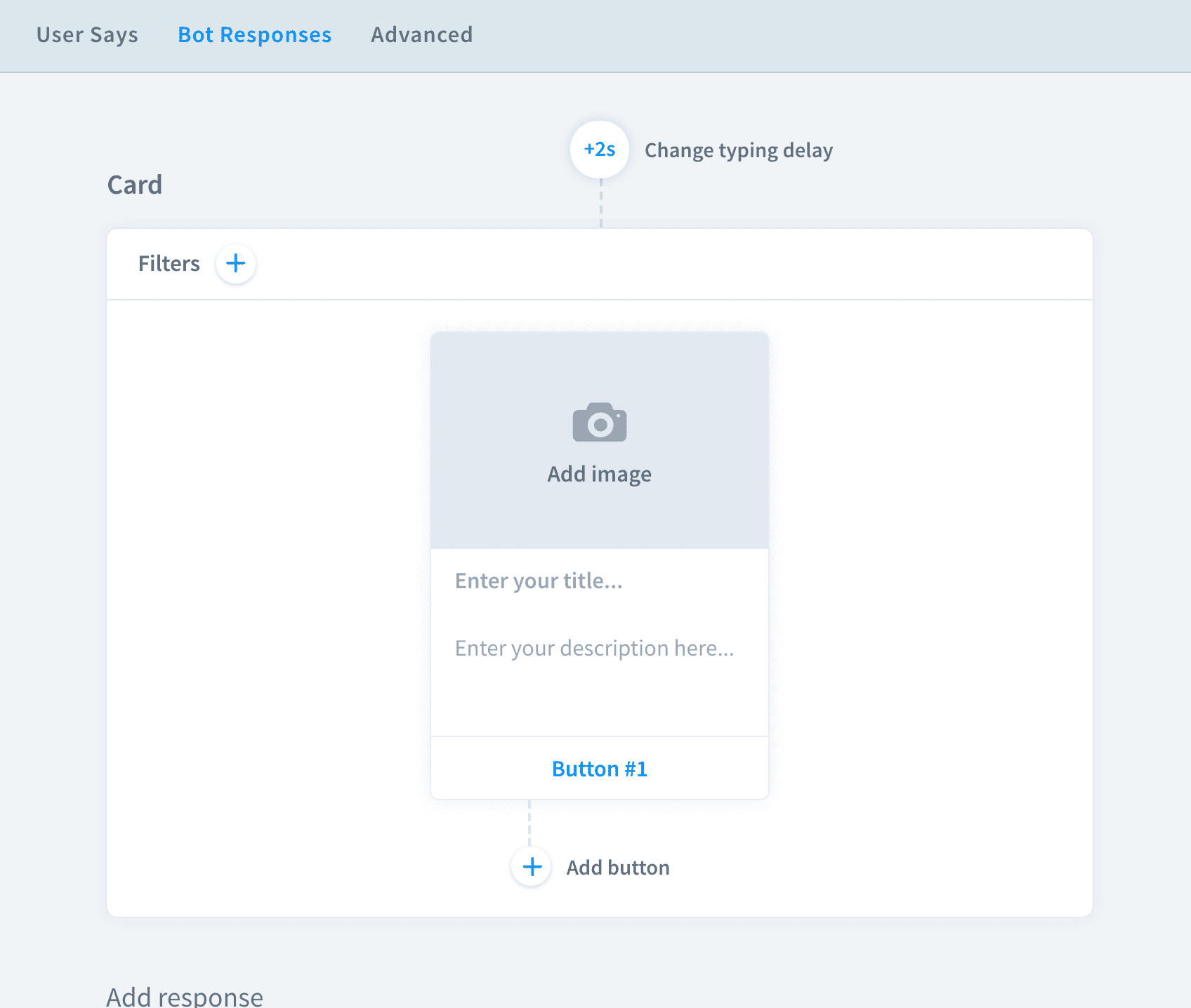Click the Add image text
Image resolution: width=1191 pixels, height=1008 pixels.
point(599,475)
